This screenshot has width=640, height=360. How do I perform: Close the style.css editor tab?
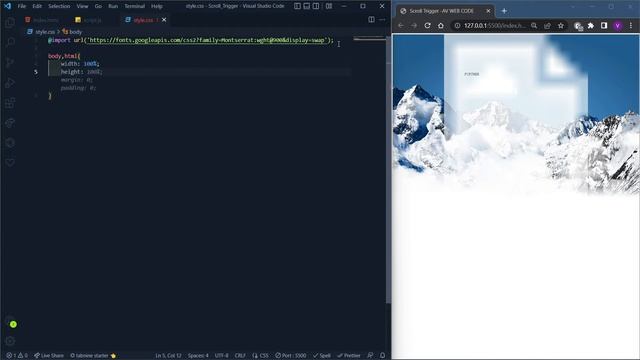click(x=164, y=20)
